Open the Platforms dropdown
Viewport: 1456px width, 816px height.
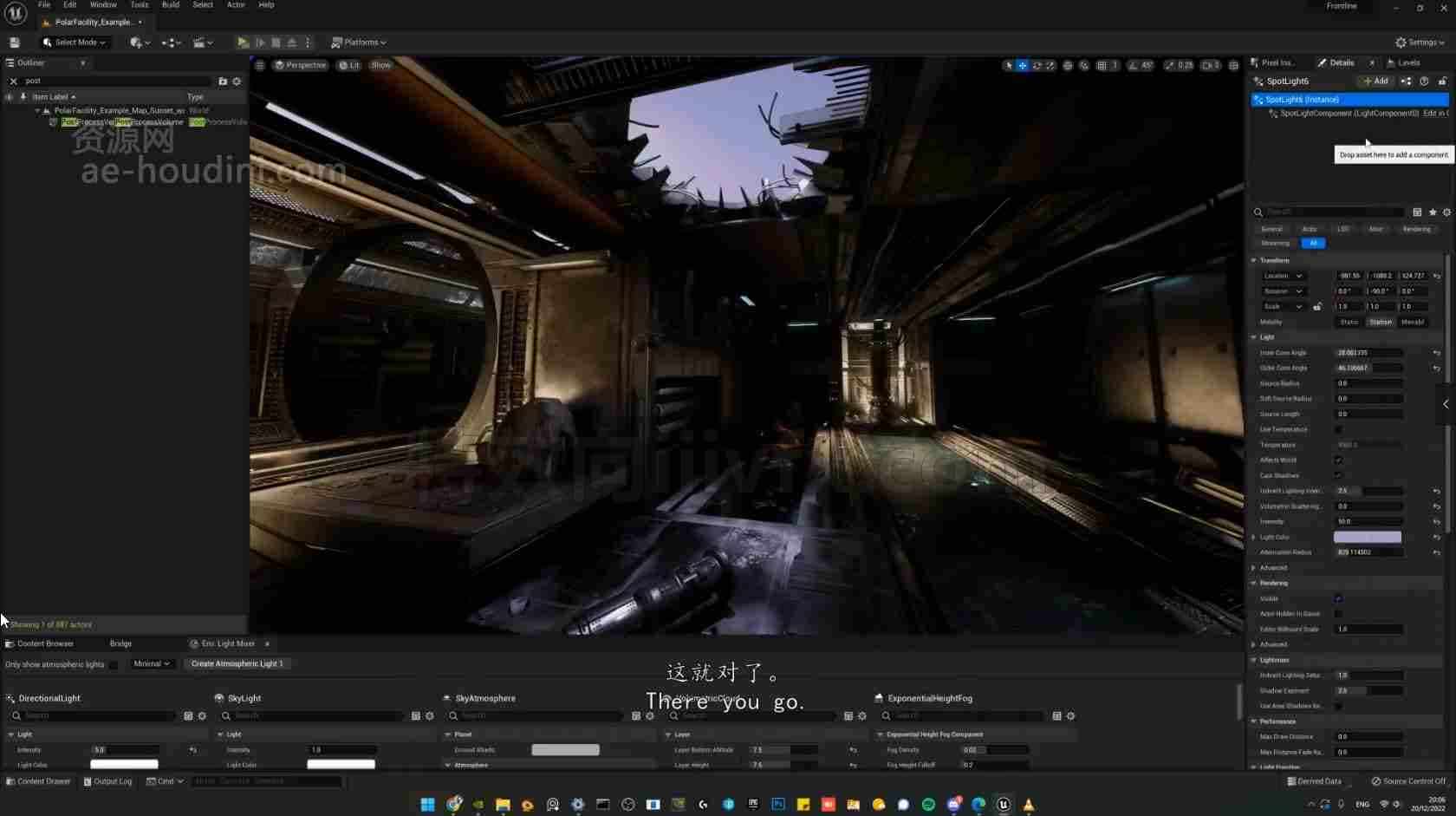[359, 42]
